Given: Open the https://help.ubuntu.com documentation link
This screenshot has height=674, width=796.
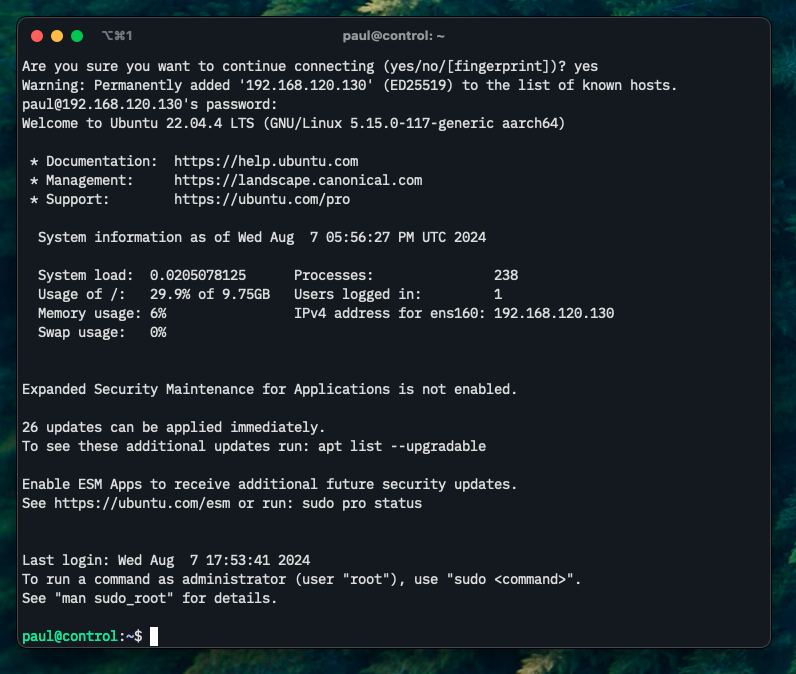Looking at the screenshot, I should 265,161.
